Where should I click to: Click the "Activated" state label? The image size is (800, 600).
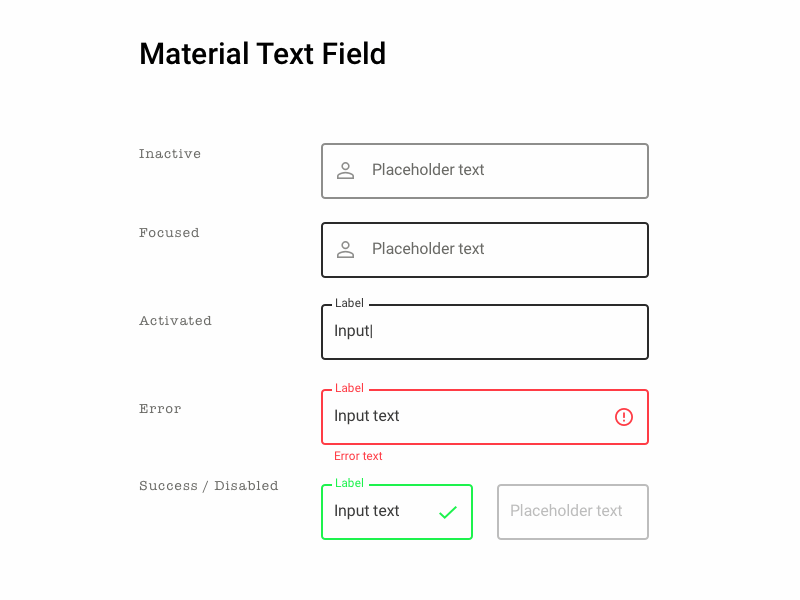tap(175, 321)
